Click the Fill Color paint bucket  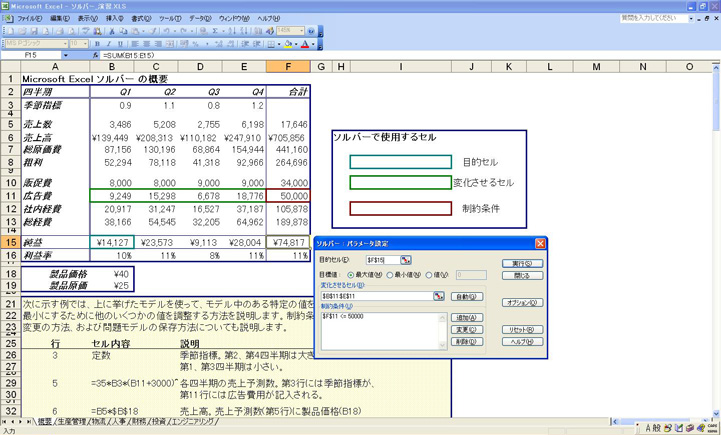(288, 44)
